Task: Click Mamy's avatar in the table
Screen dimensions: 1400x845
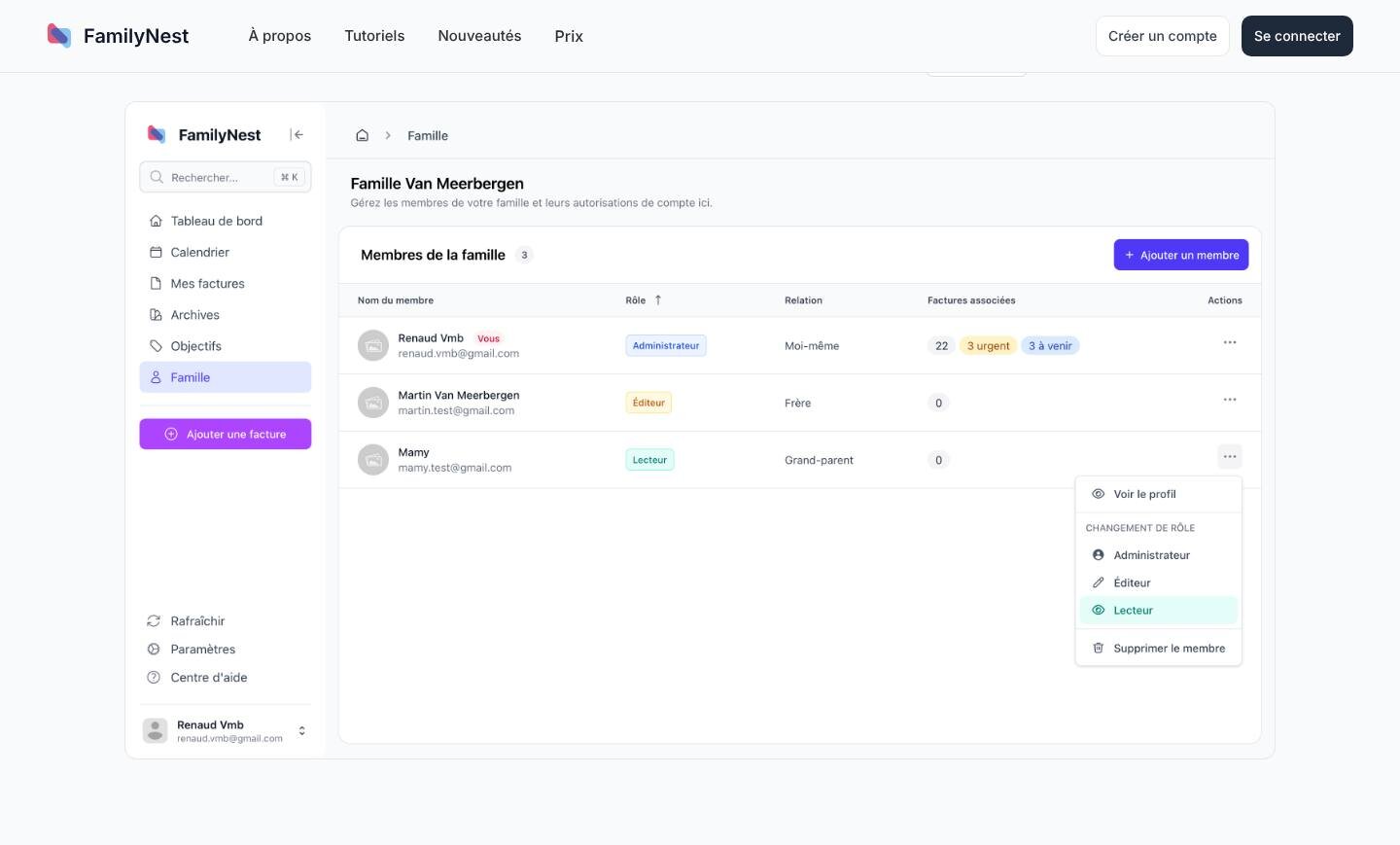Action: [372, 460]
